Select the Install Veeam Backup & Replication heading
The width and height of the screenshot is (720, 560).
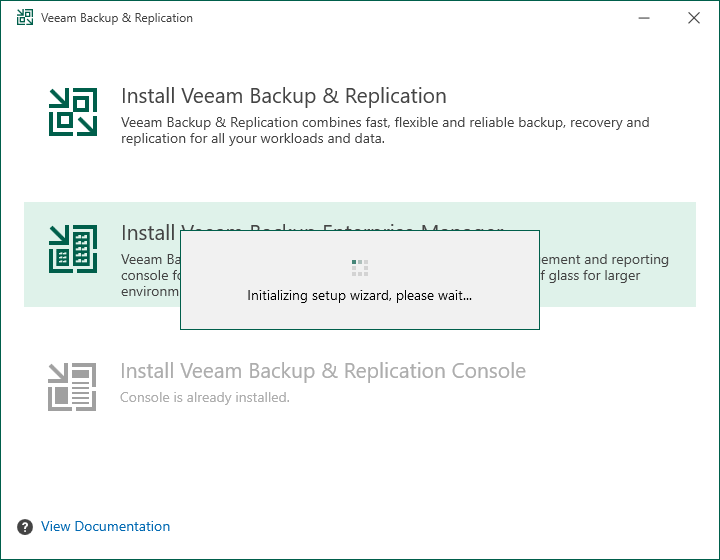pos(284,96)
